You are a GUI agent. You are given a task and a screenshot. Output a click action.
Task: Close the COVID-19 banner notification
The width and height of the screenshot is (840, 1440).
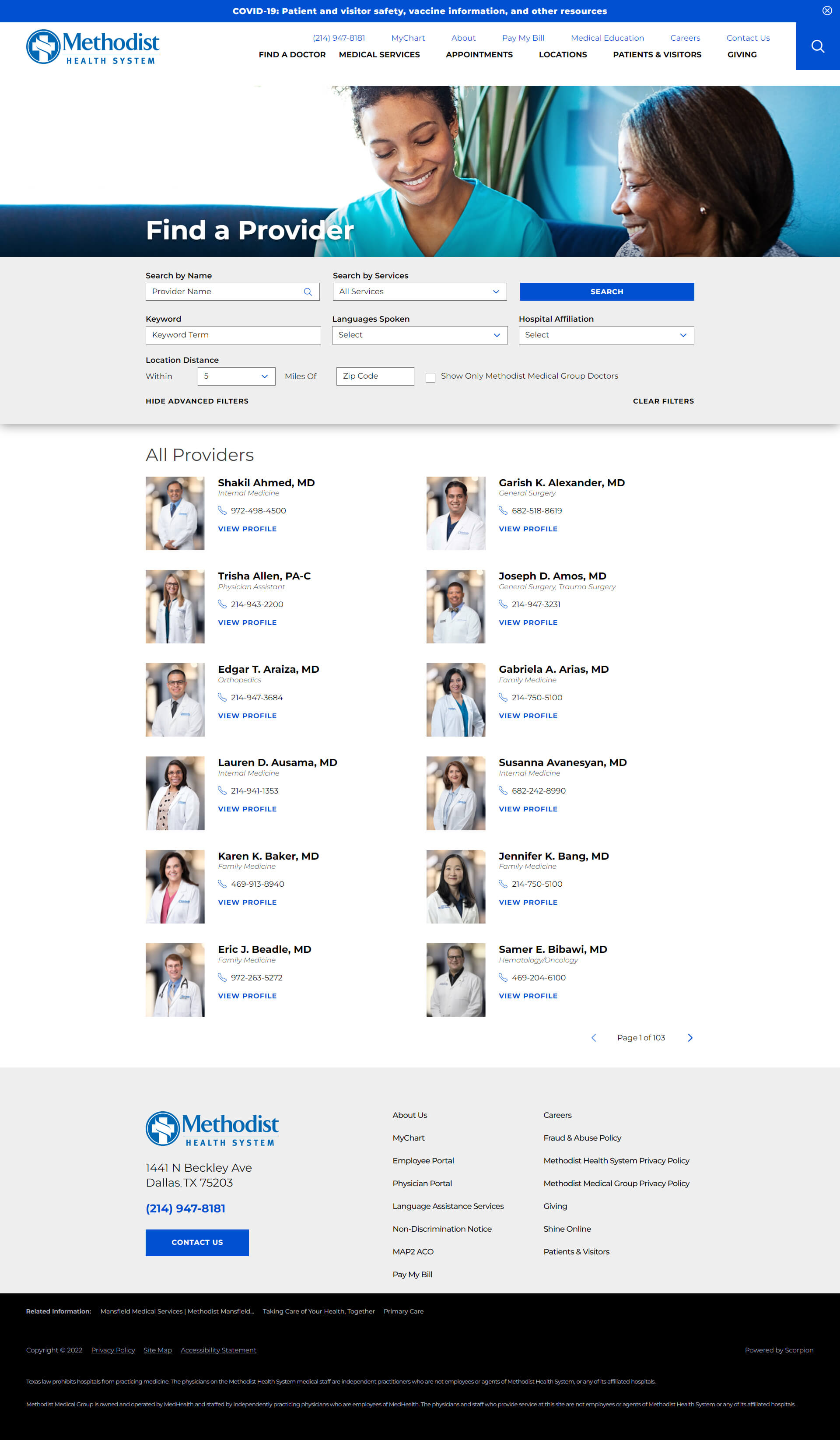826,10
